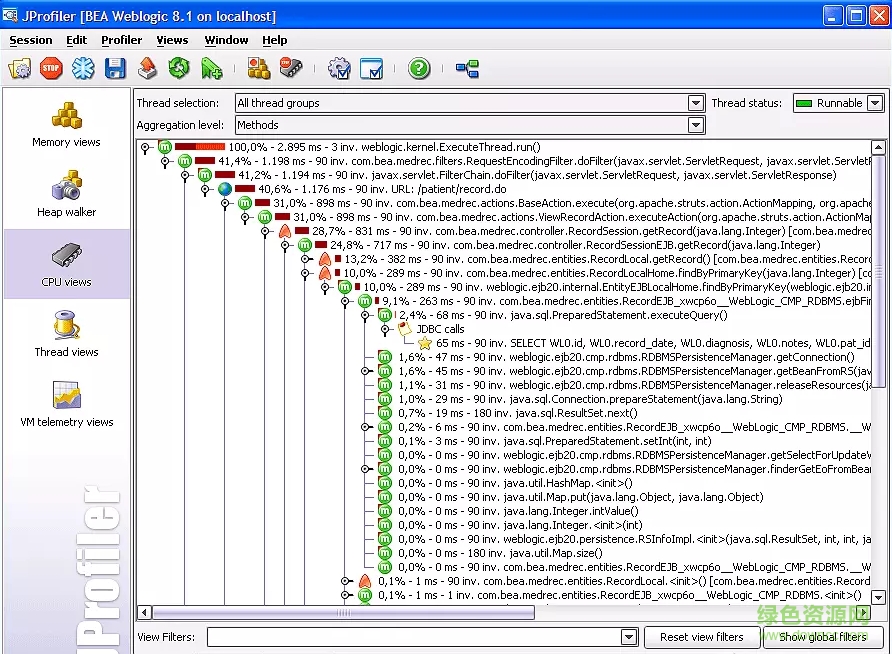Click the red Stop session icon

click(51, 68)
